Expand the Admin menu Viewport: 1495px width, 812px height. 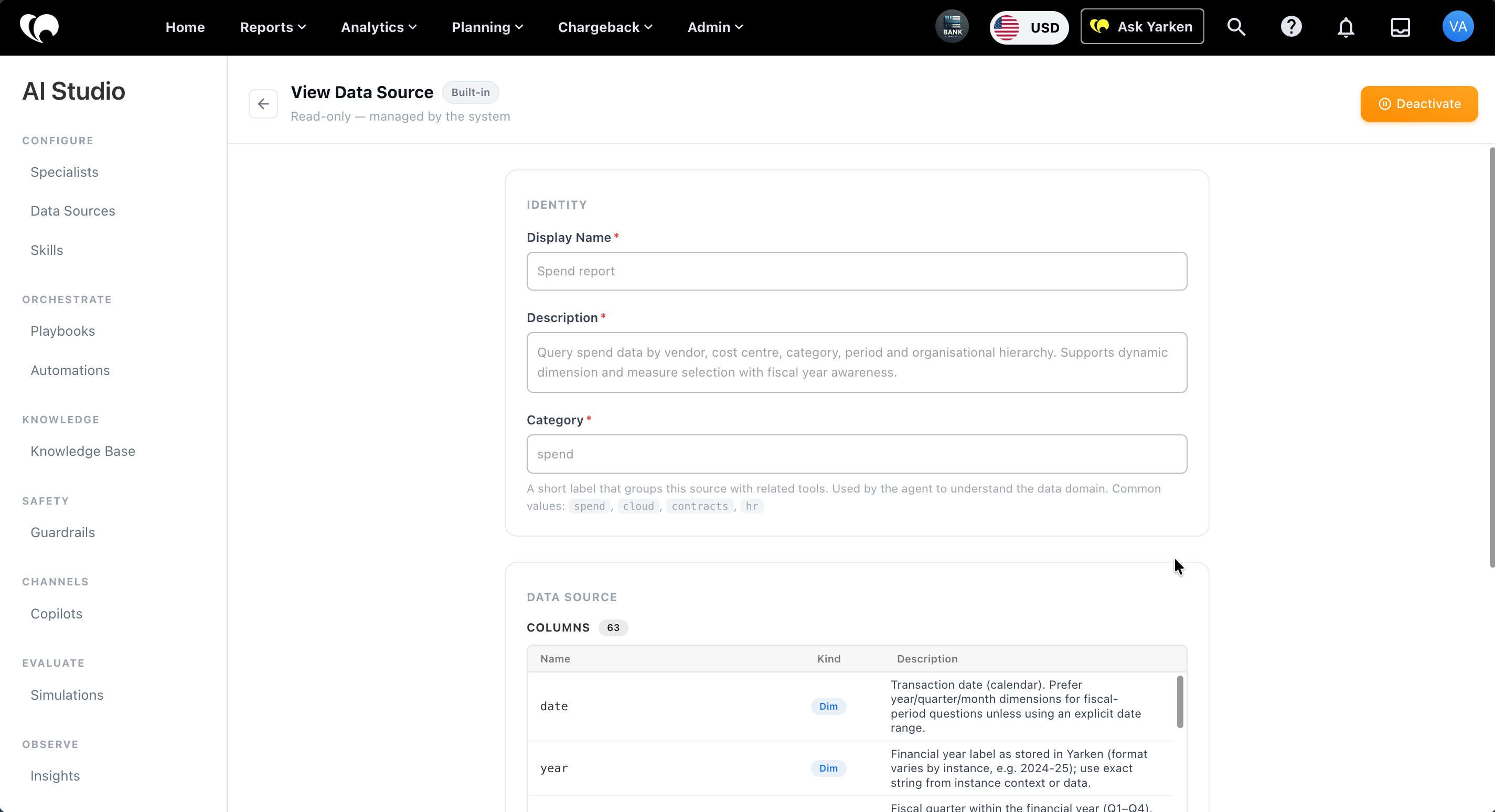[715, 27]
